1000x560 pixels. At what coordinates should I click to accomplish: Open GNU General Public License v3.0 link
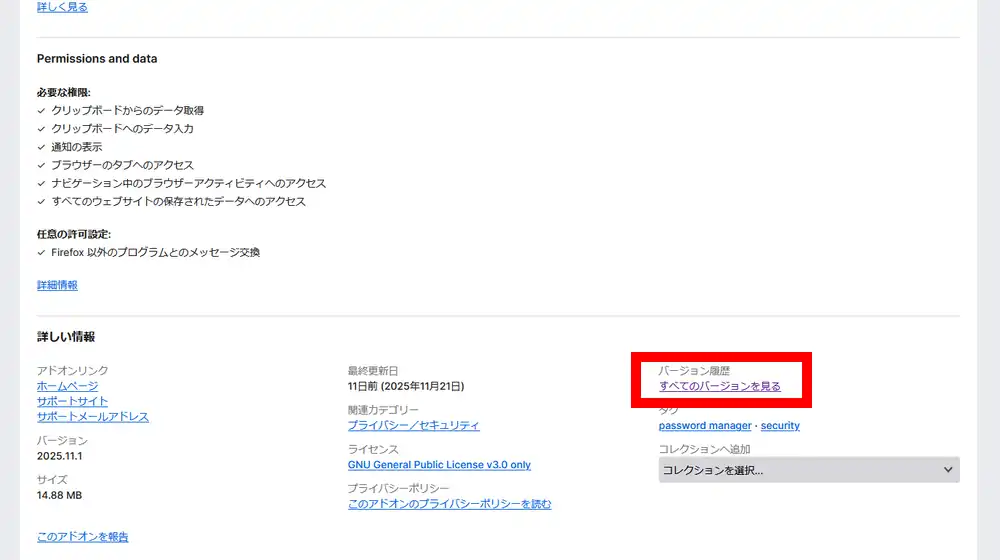(439, 465)
